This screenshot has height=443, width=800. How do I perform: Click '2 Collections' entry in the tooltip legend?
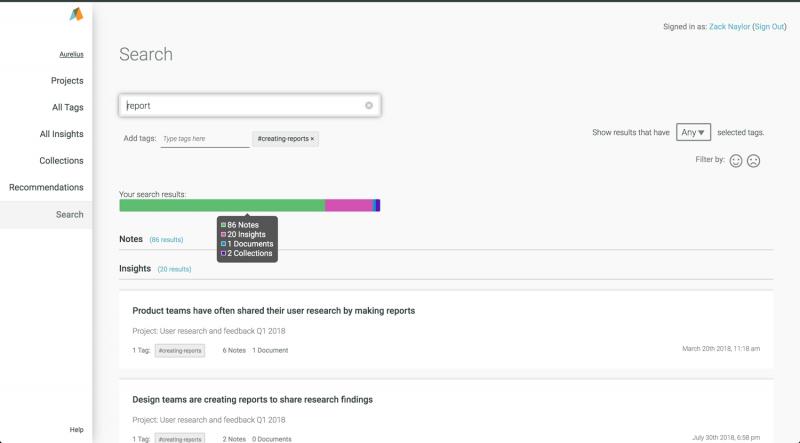pyautogui.click(x=246, y=253)
